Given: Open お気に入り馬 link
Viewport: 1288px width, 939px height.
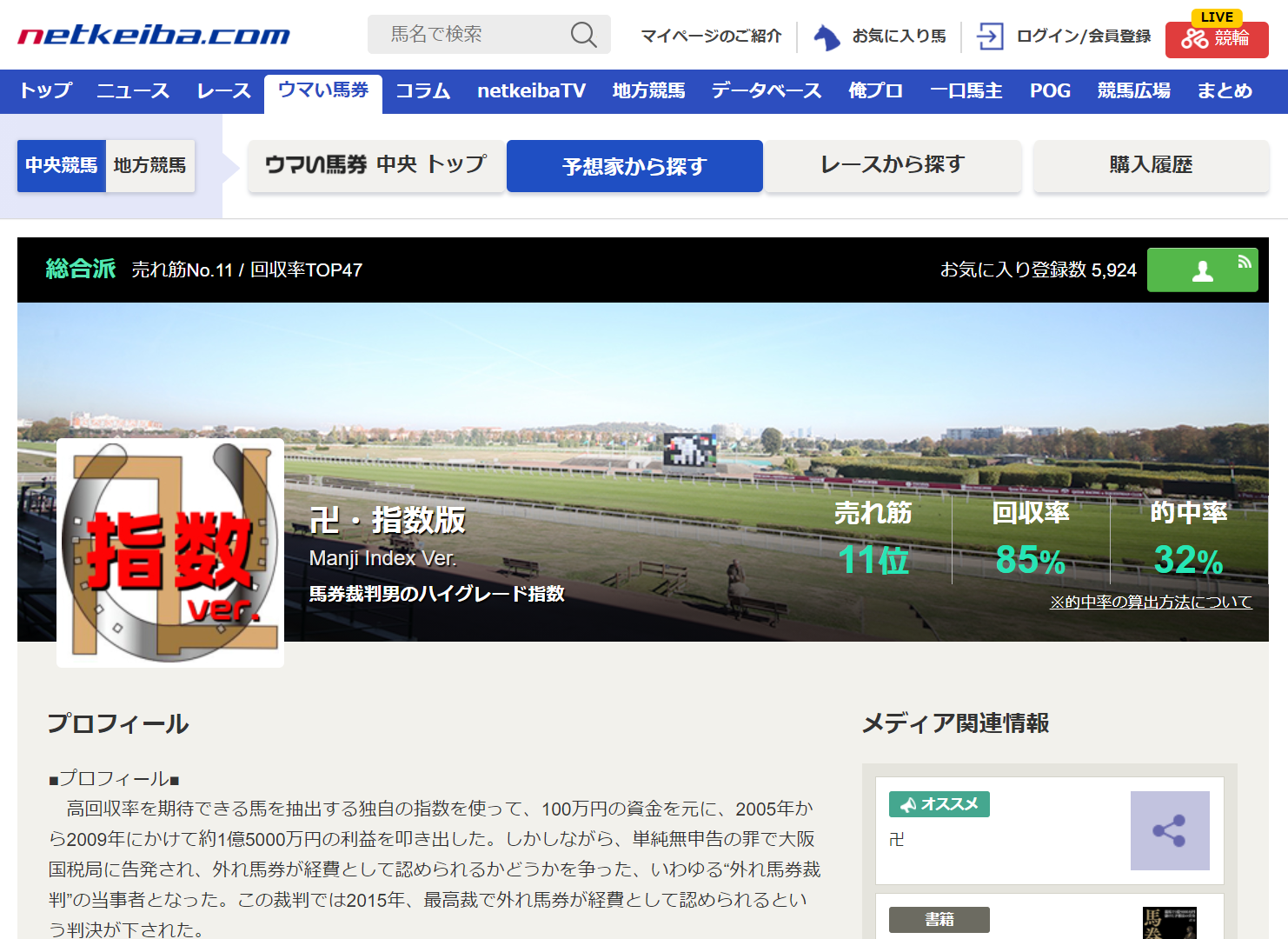Looking at the screenshot, I should (x=899, y=36).
